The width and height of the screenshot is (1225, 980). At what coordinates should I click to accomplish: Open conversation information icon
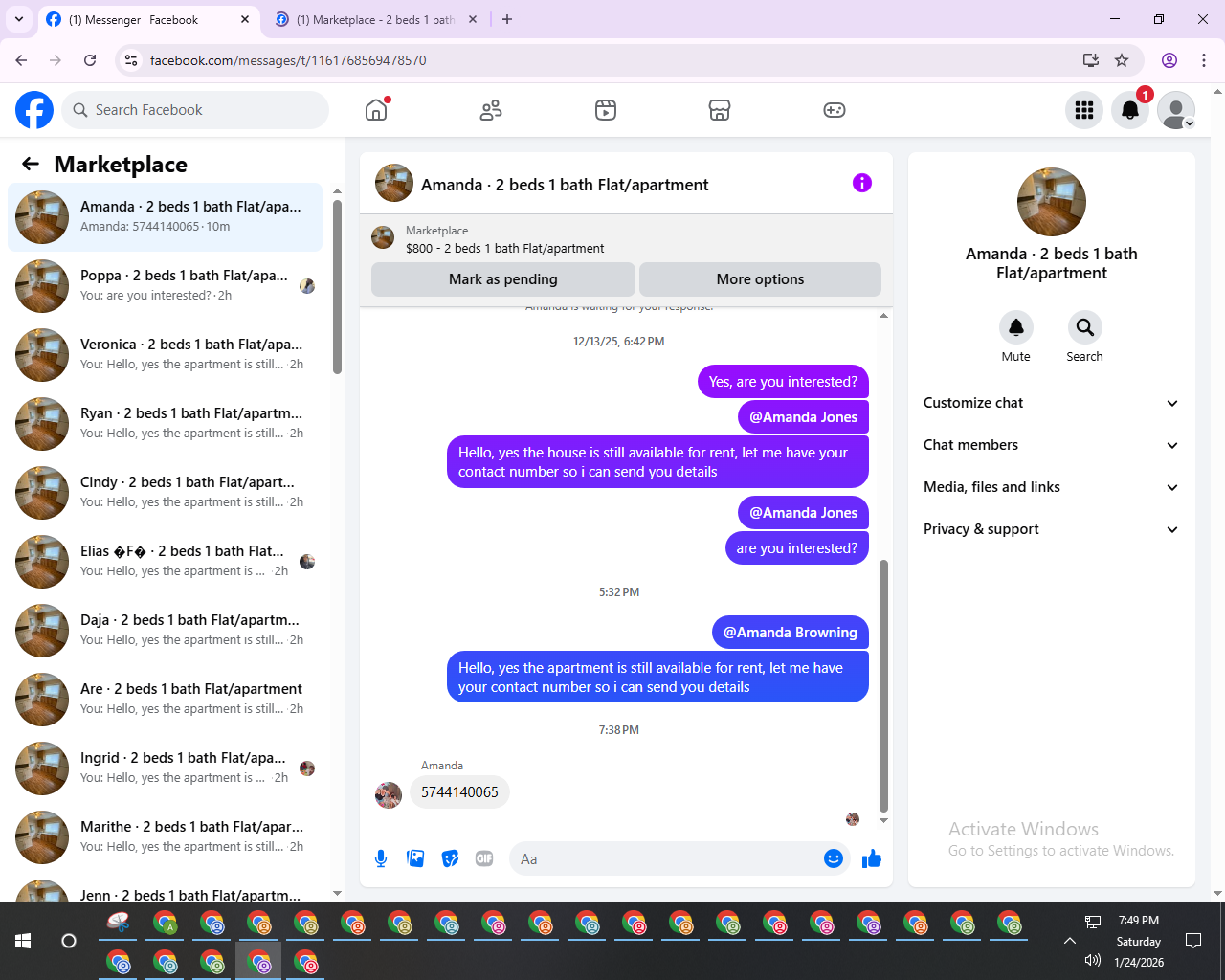click(x=862, y=183)
